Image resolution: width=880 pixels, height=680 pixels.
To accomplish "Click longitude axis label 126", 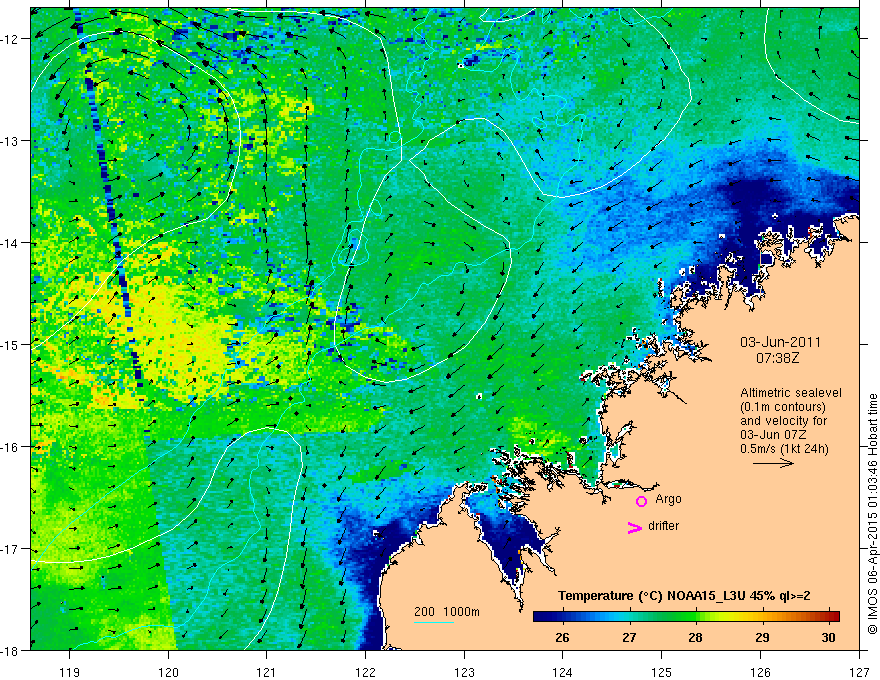I will (x=760, y=672).
